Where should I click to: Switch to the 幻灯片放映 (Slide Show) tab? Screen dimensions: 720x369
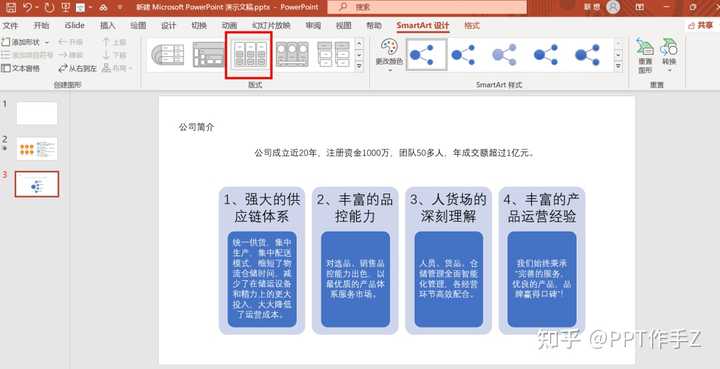click(x=271, y=26)
